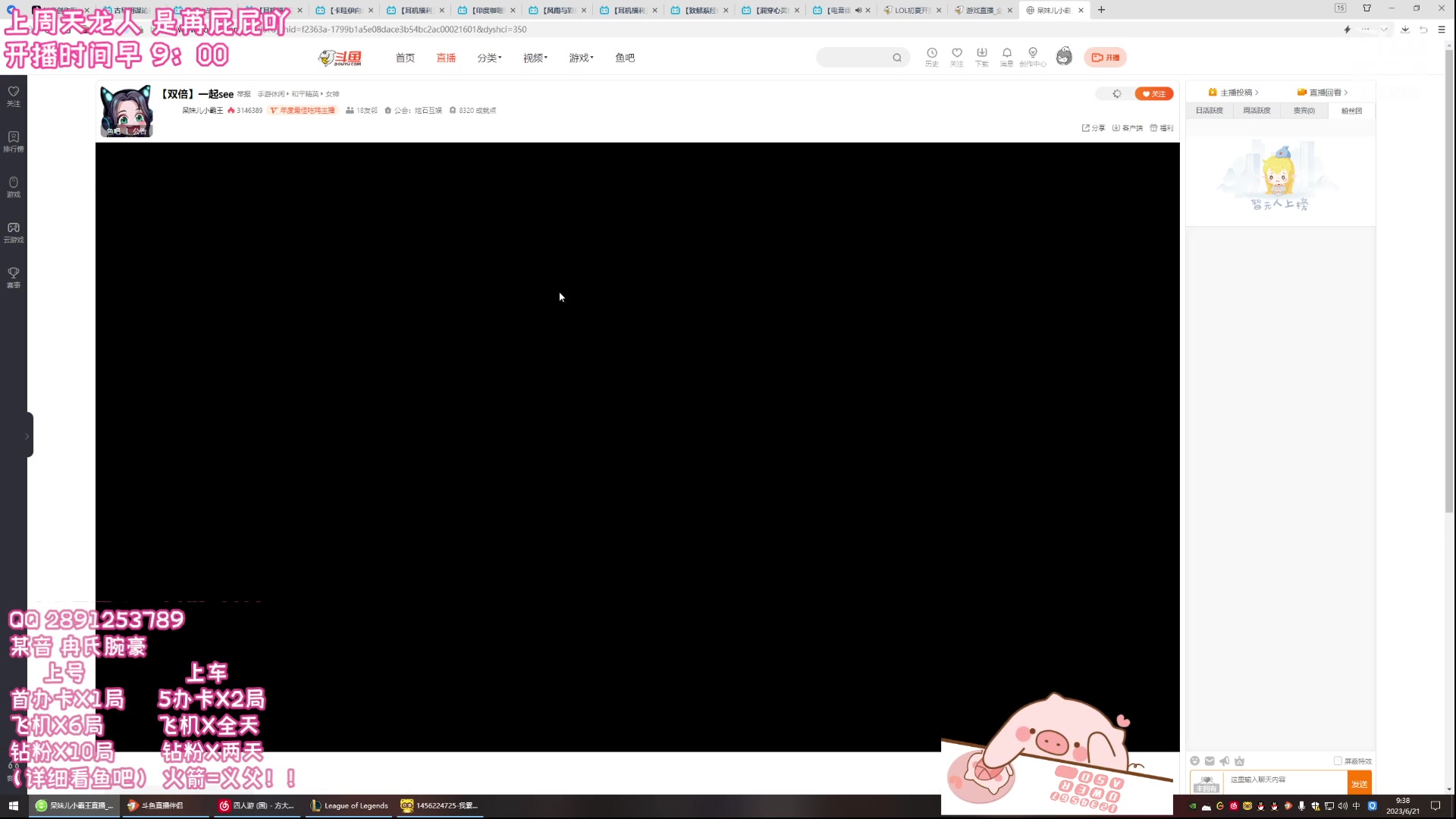Open 关注 in the left sidebar
Image resolution: width=1456 pixels, height=819 pixels.
(14, 96)
